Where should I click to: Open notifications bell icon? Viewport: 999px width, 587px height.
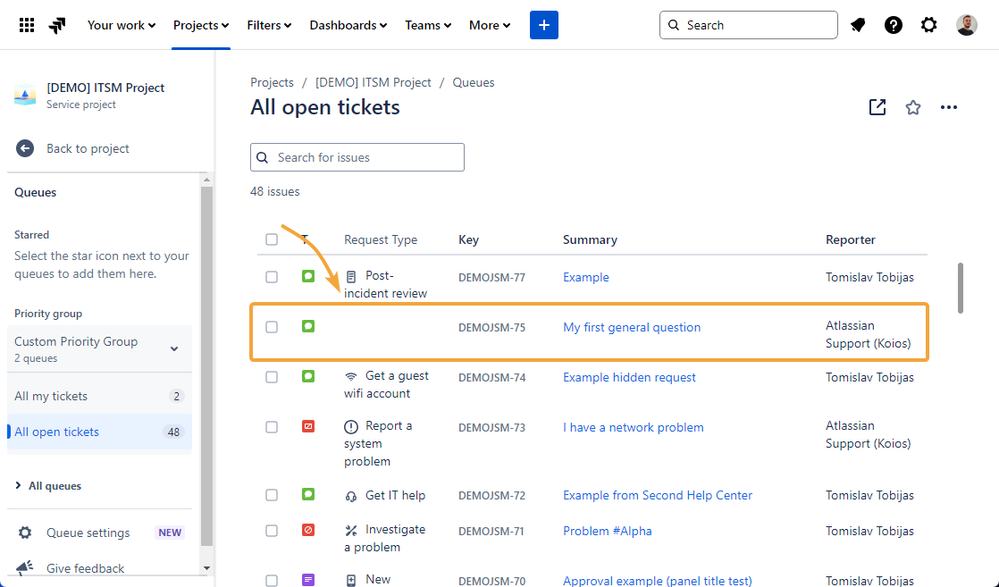pyautogui.click(x=858, y=25)
